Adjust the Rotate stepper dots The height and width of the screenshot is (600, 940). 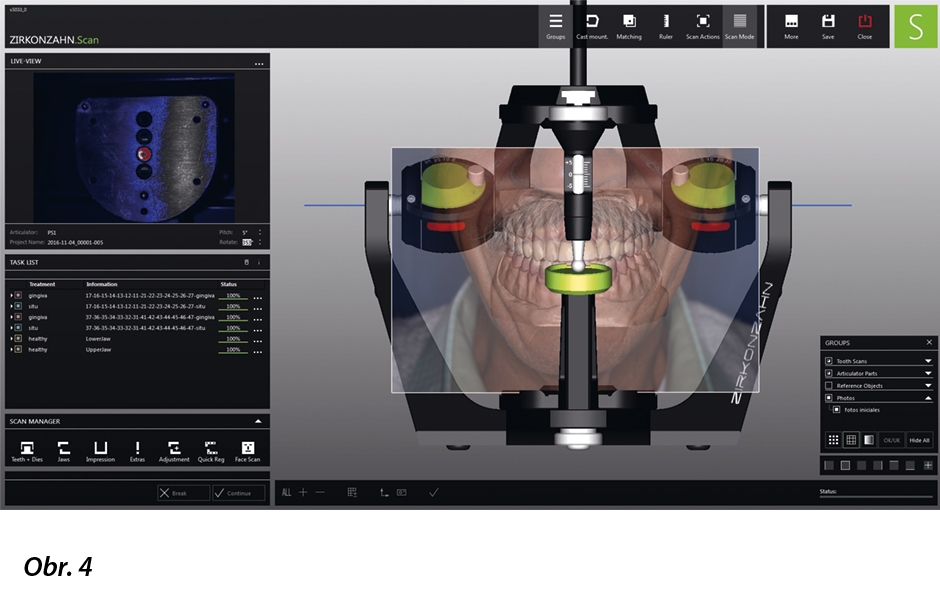pos(260,242)
